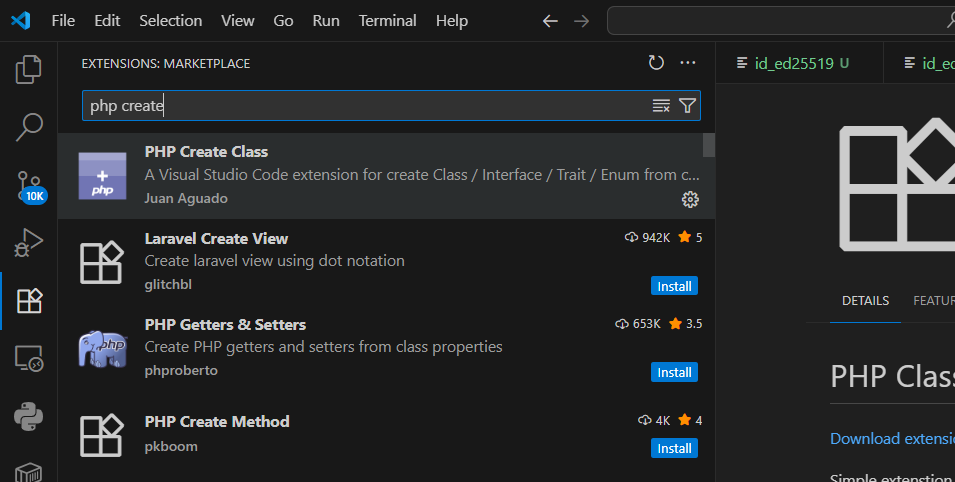Refresh the extensions marketplace list
Screen dimensions: 955x482
pos(656,63)
